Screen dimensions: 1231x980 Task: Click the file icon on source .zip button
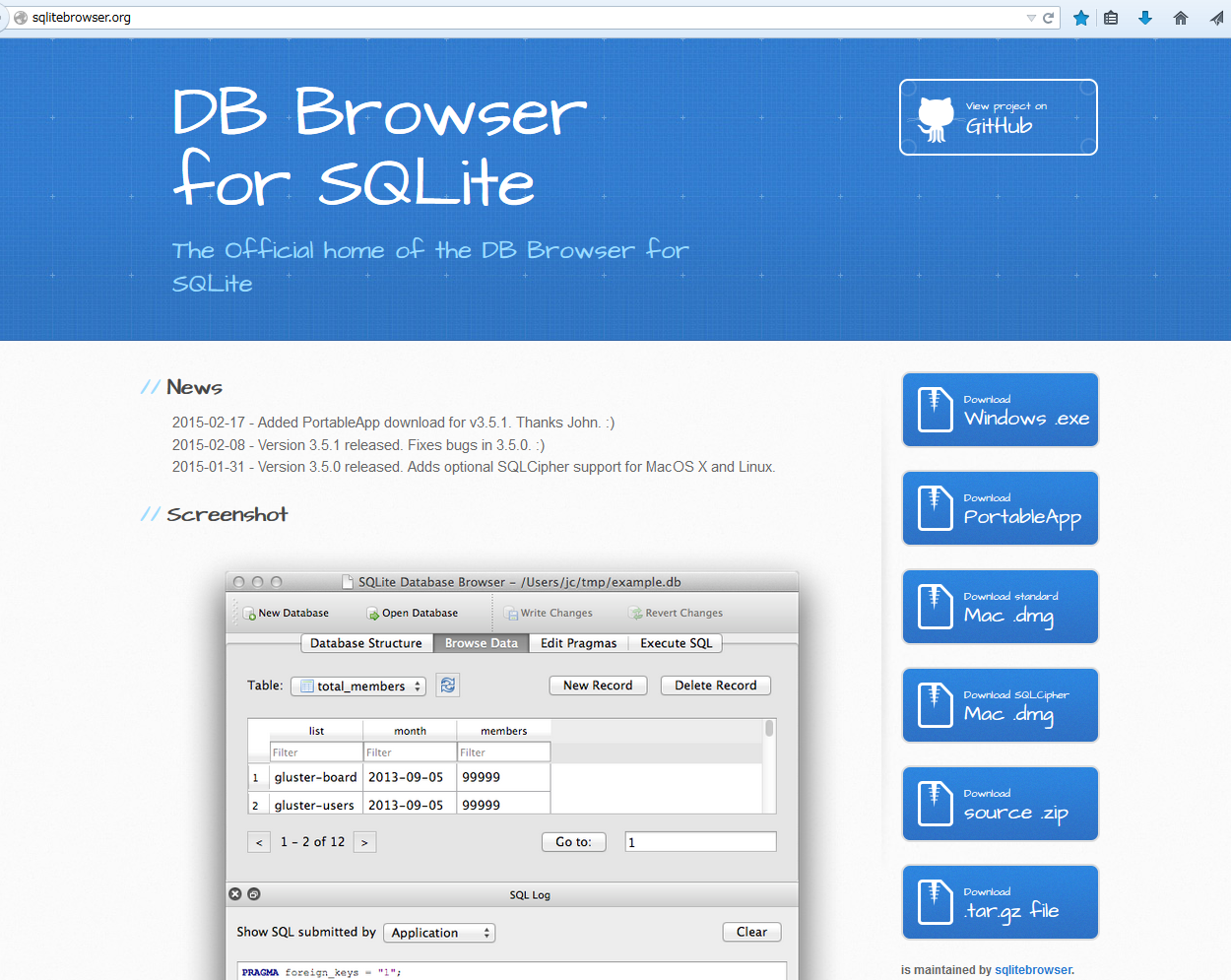point(935,804)
